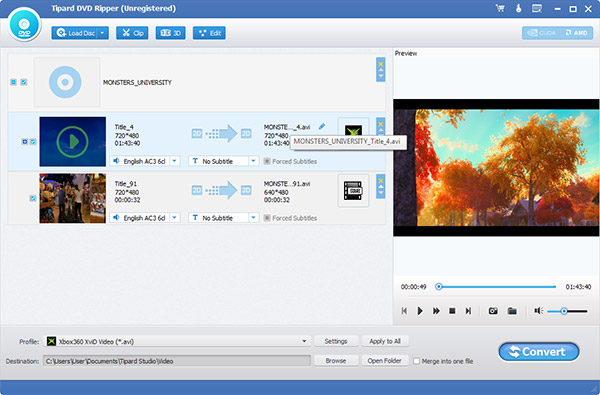Click Open Folder button
The image size is (600, 395).
385,361
